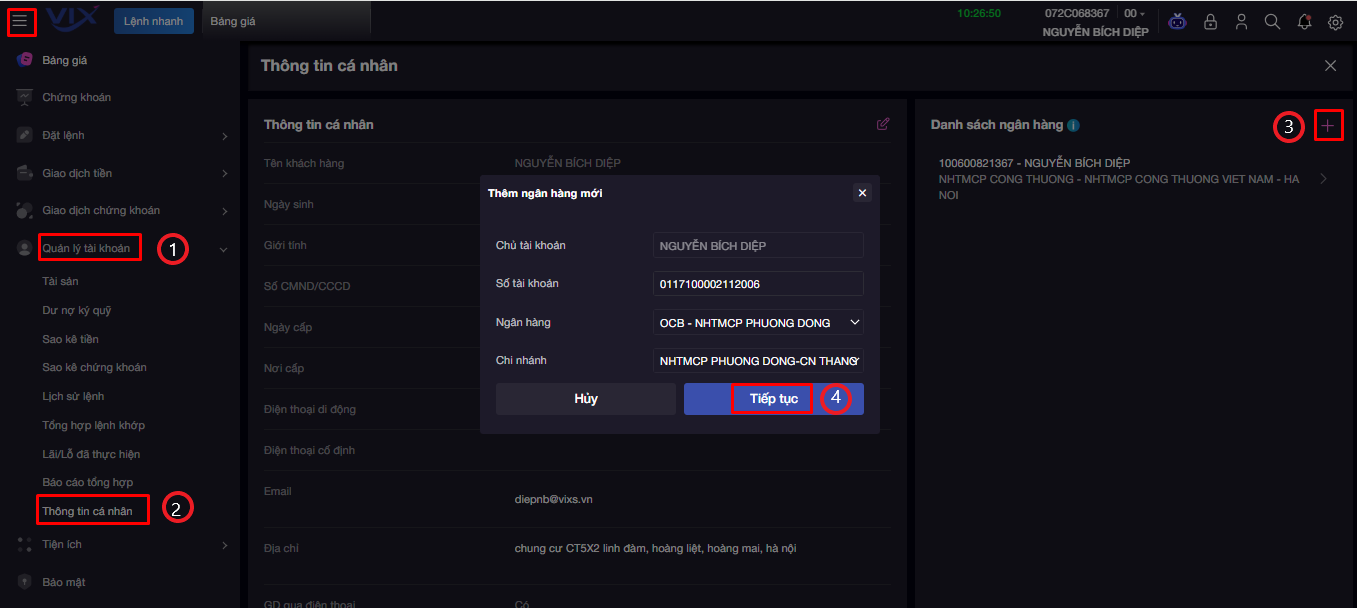Open the hamburger menu icon

pyautogui.click(x=20, y=21)
